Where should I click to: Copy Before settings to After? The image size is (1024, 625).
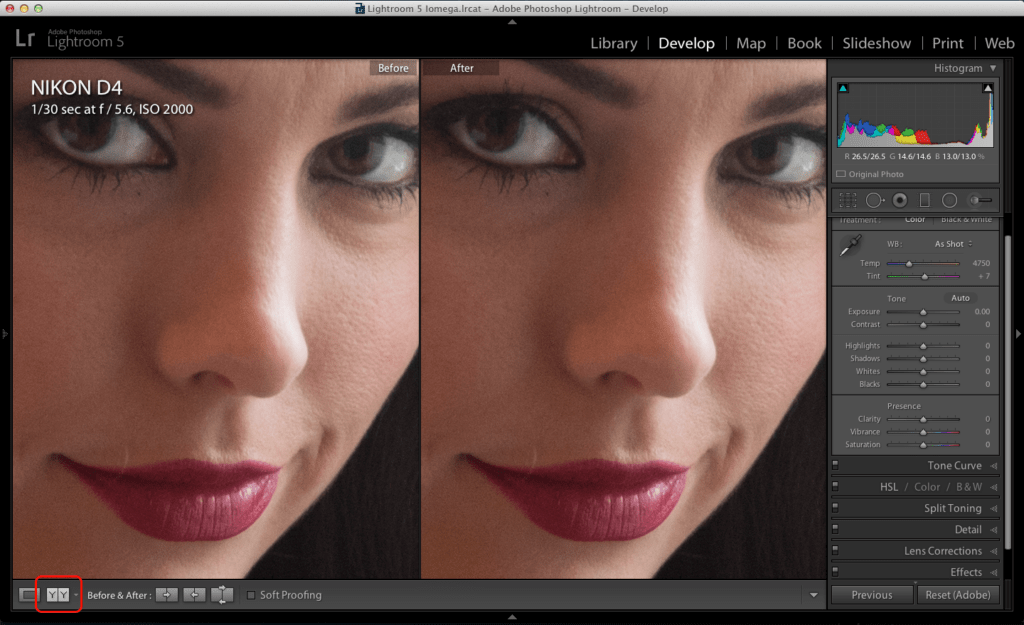167,595
